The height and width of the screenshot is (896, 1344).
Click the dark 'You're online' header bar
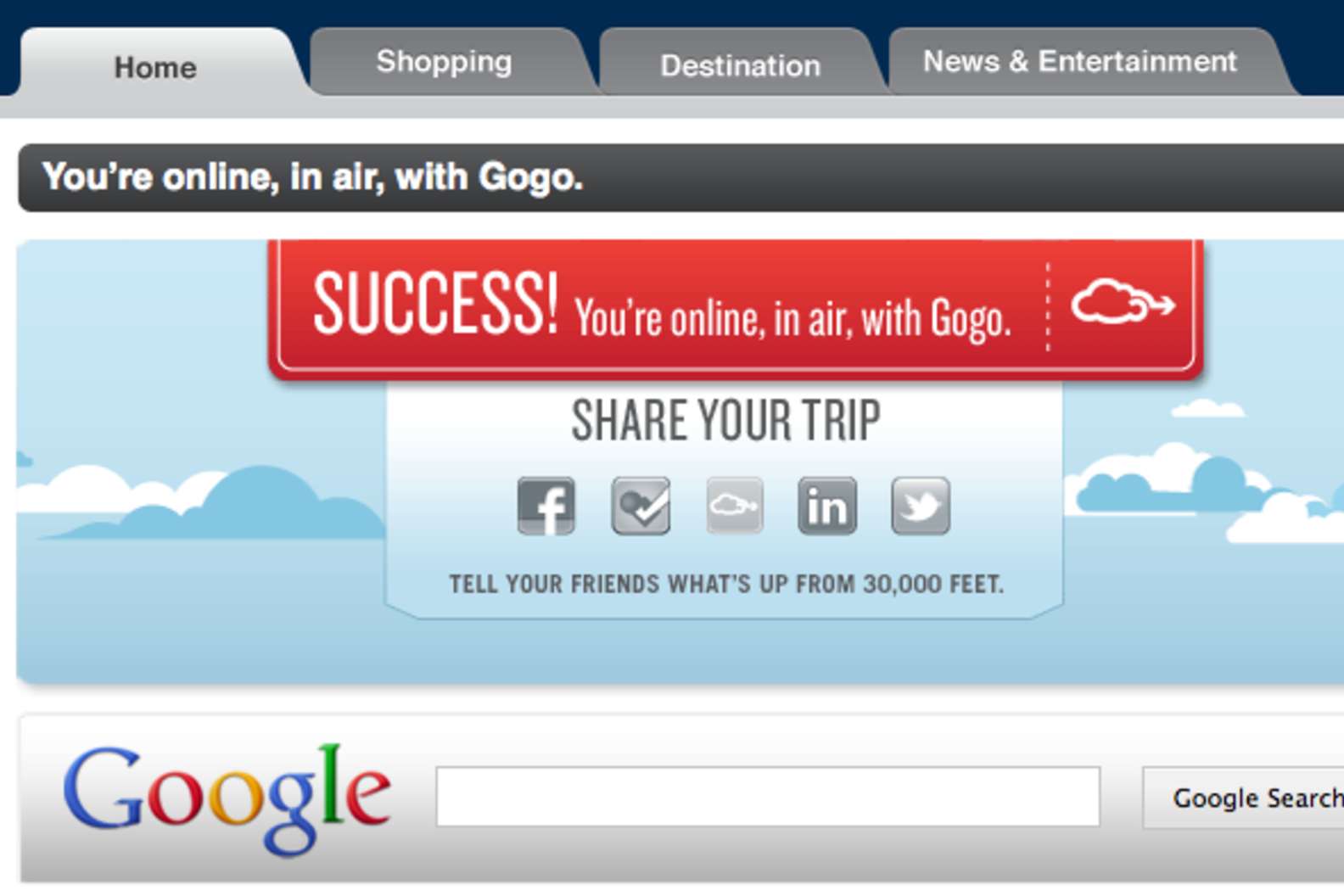680,177
